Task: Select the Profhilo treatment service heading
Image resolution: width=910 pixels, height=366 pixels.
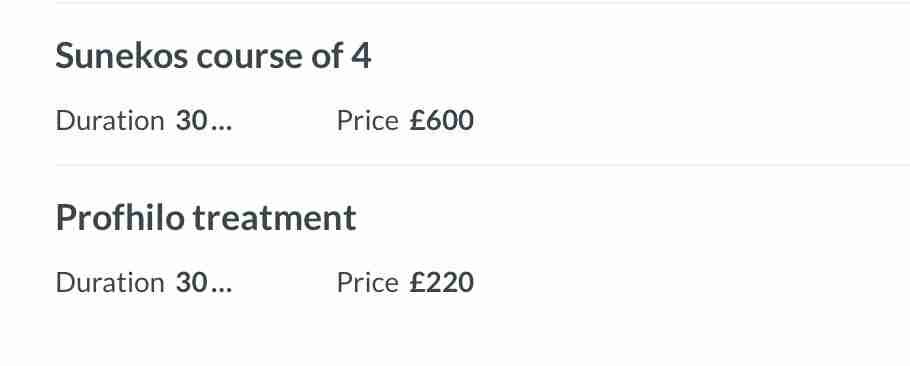Action: pyautogui.click(x=206, y=218)
